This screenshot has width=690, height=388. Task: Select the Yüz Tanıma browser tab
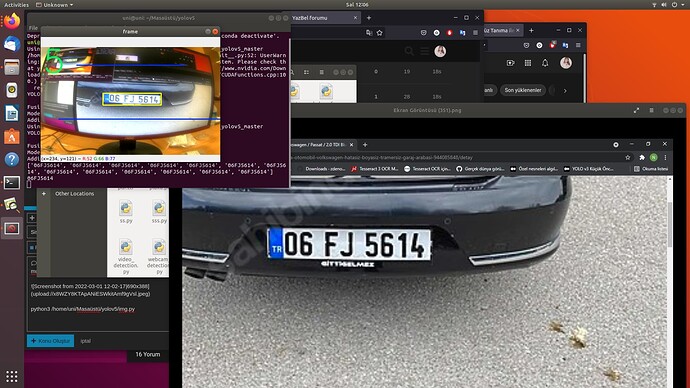click(x=502, y=30)
